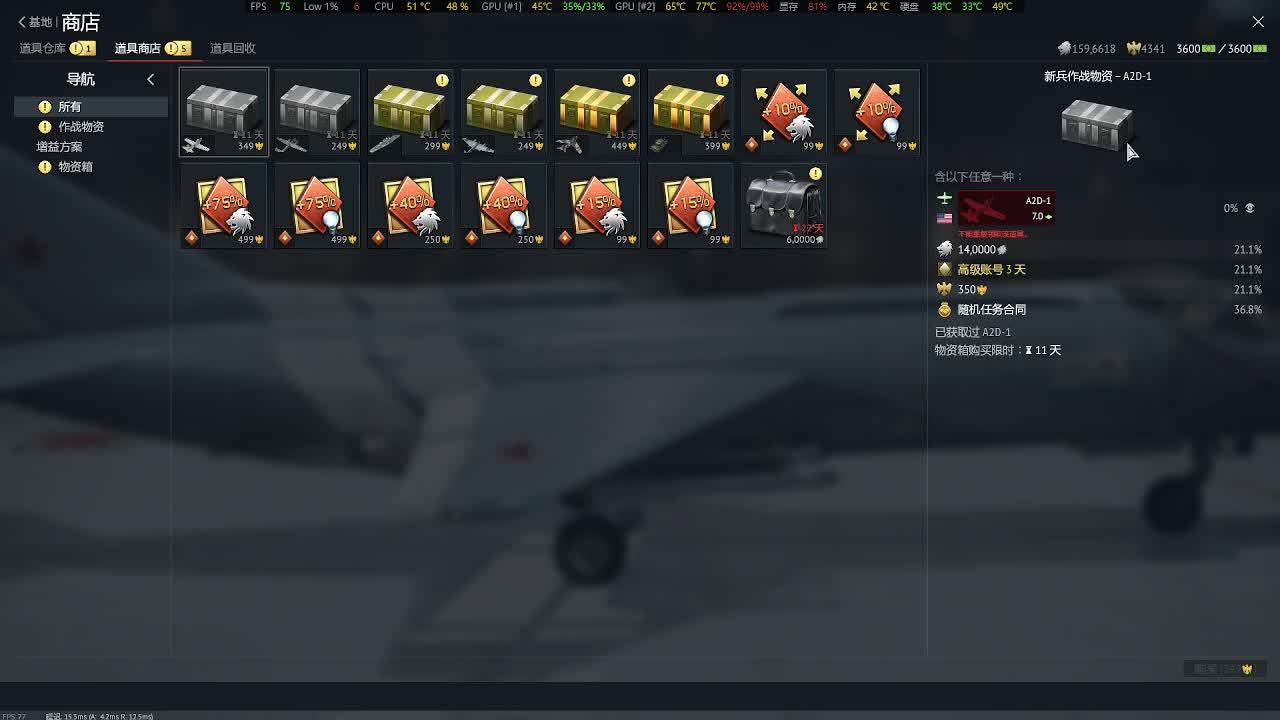The image size is (1280, 720).
Task: Toggle the eye icon beside A2D-1 0%
Action: pos(1249,208)
